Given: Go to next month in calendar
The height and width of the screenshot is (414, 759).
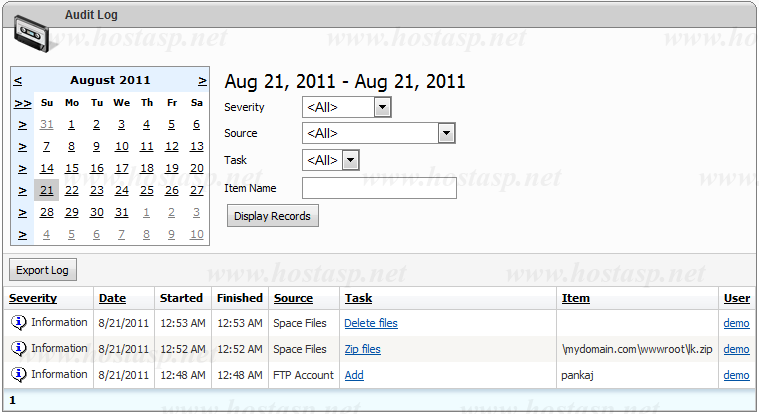Looking at the screenshot, I should (202, 80).
